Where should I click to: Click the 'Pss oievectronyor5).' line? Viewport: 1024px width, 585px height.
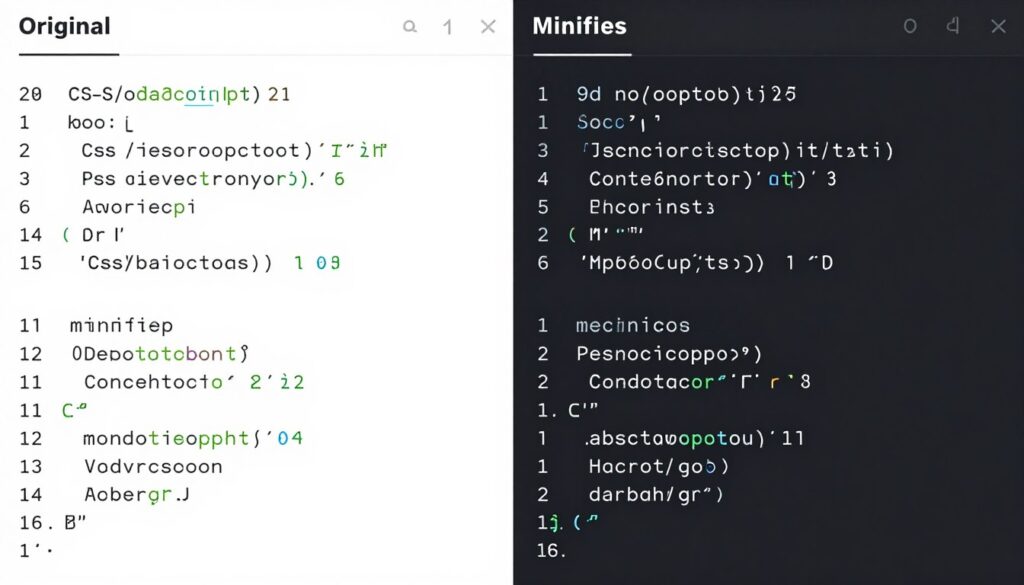click(x=213, y=178)
